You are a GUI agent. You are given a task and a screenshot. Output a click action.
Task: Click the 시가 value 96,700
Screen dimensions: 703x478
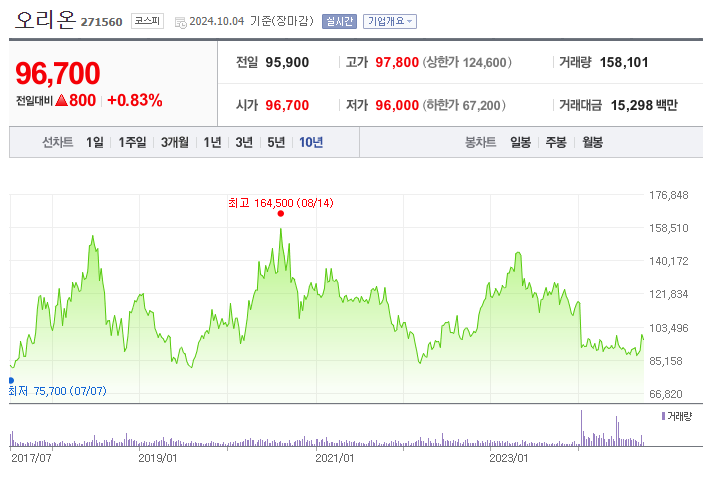click(x=287, y=105)
